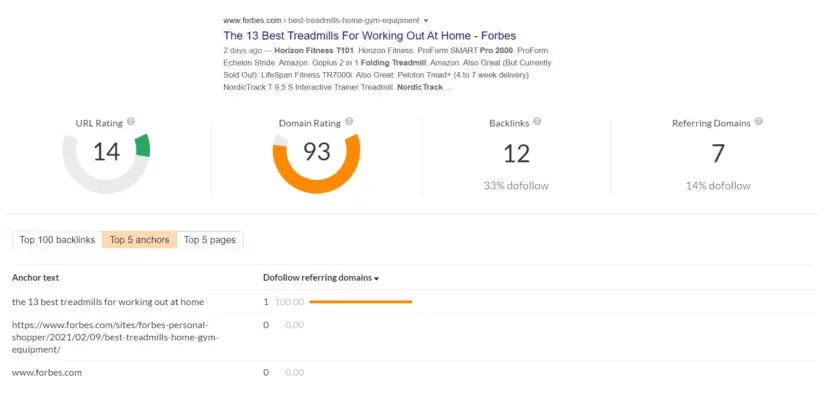Image resolution: width=830 pixels, height=394 pixels.
Task: Click the orange 100.00 percentage bar
Action: pyautogui.click(x=360, y=302)
